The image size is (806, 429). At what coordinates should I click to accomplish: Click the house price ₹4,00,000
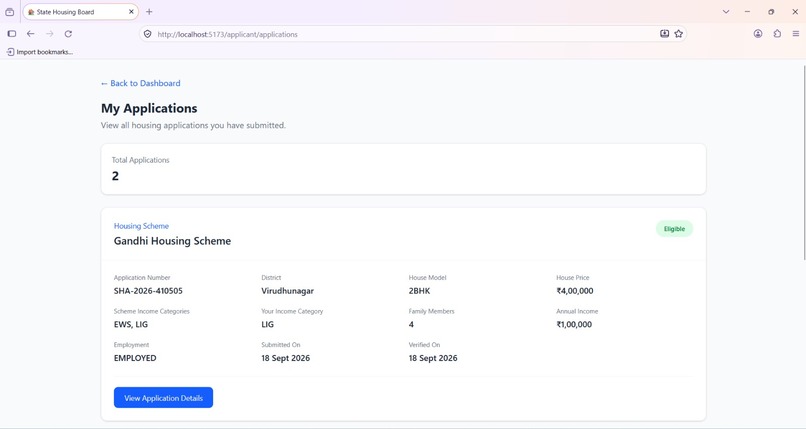coord(575,291)
